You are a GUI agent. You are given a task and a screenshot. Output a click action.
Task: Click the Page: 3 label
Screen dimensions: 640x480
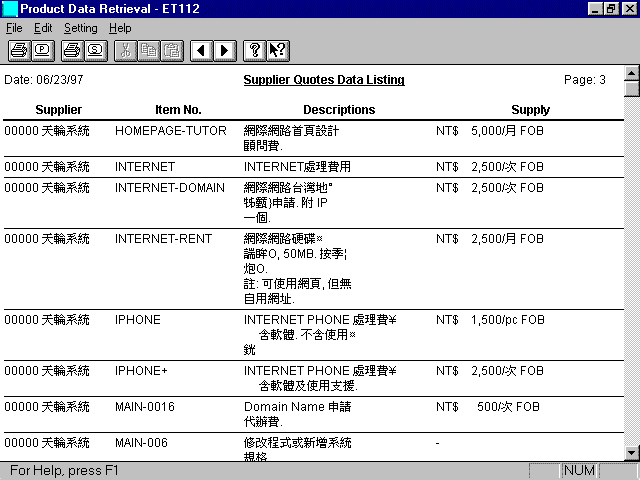(584, 80)
